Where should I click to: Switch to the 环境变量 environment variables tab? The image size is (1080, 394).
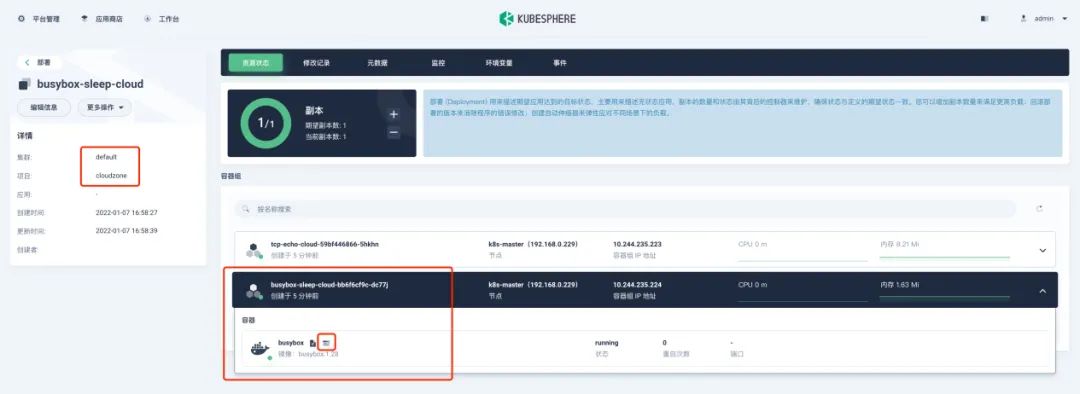[499, 63]
